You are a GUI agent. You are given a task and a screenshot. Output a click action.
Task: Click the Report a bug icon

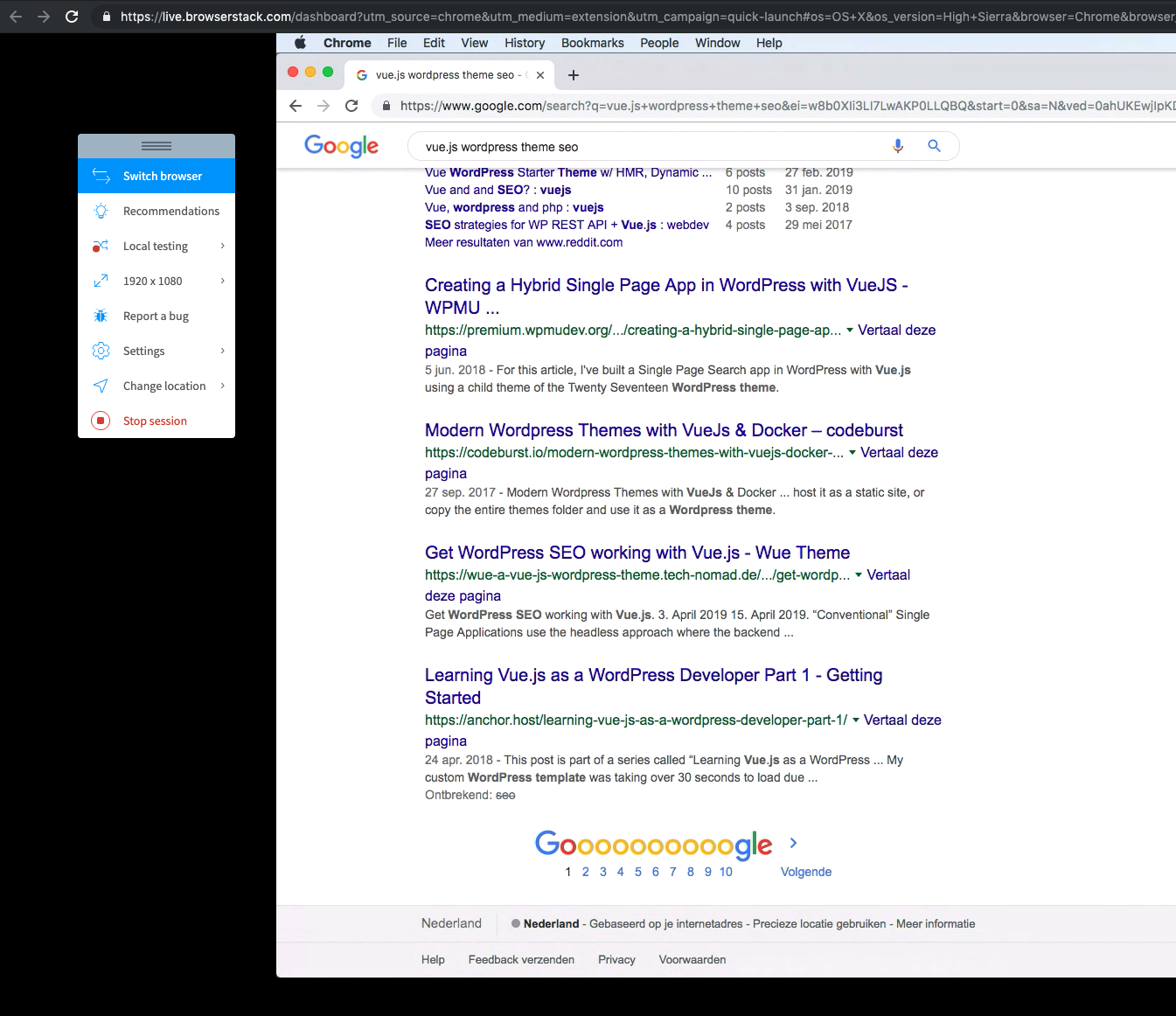(x=101, y=316)
